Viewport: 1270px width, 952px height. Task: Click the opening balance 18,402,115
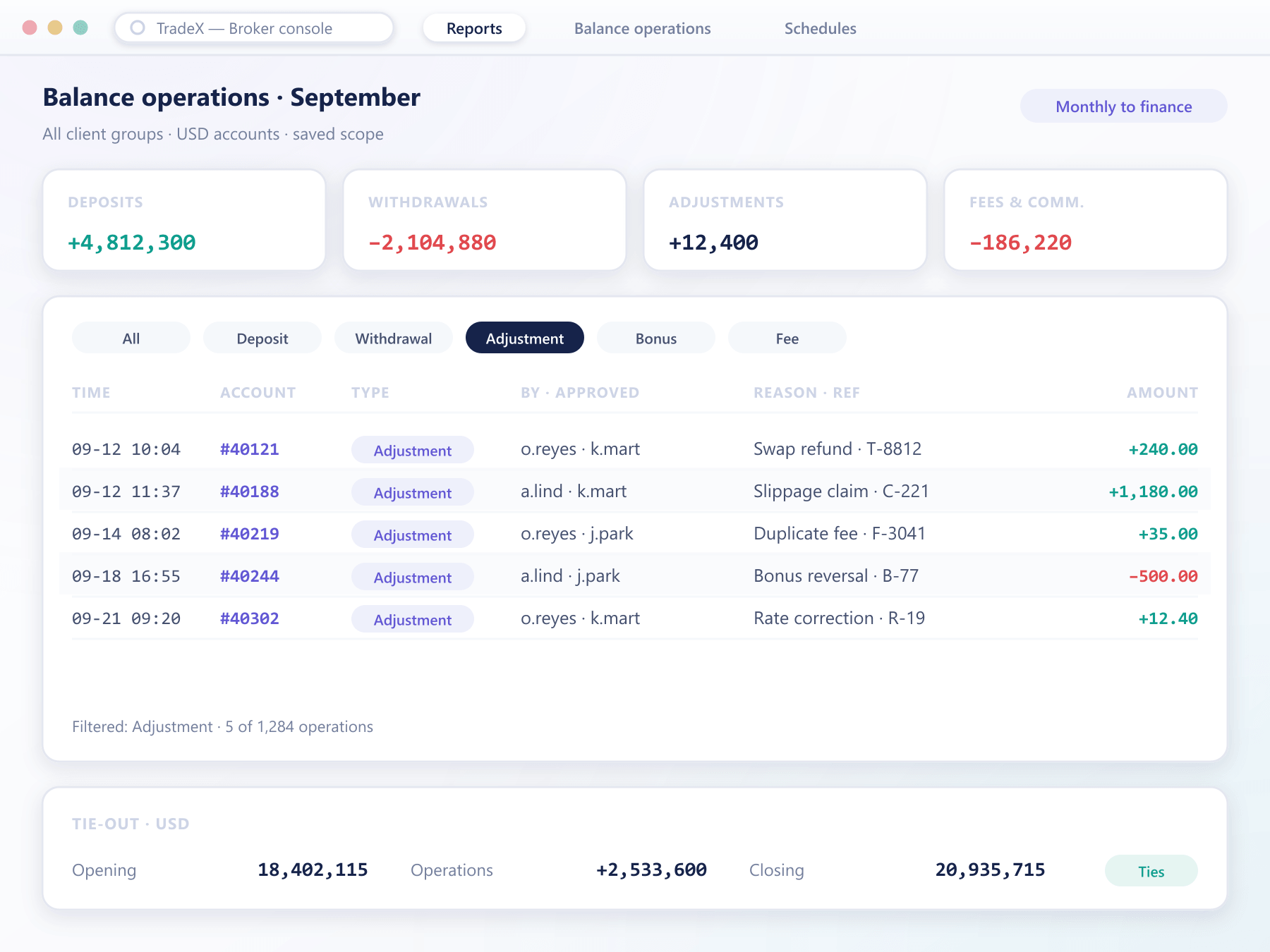[x=313, y=869]
